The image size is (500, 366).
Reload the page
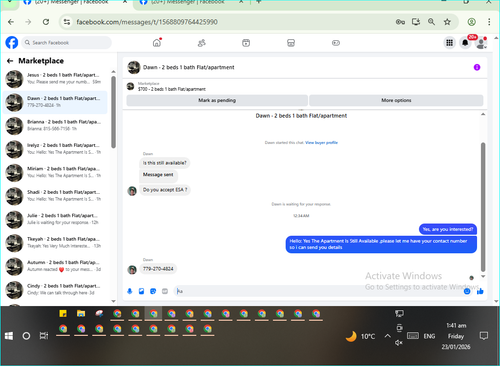46,22
